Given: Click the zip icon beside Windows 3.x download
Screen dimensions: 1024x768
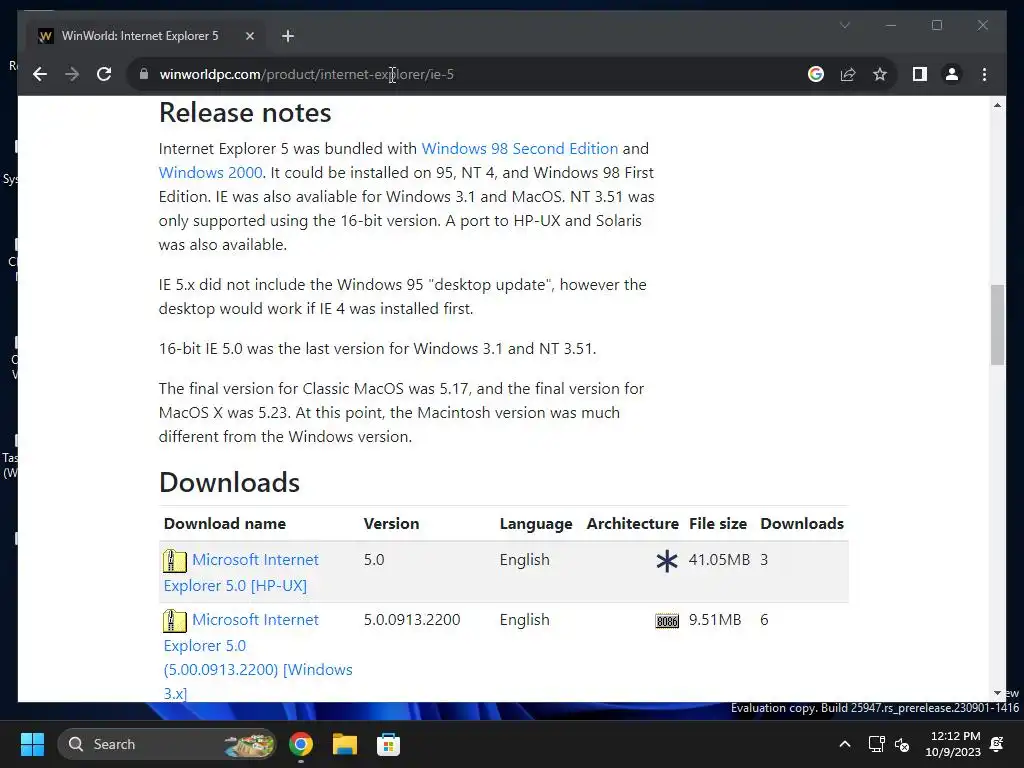Looking at the screenshot, I should click(174, 621).
